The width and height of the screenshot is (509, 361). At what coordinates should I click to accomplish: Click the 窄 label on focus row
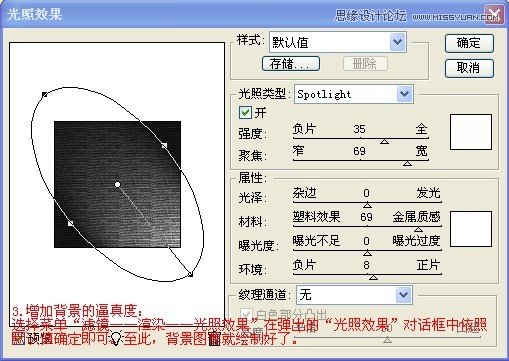coord(299,151)
